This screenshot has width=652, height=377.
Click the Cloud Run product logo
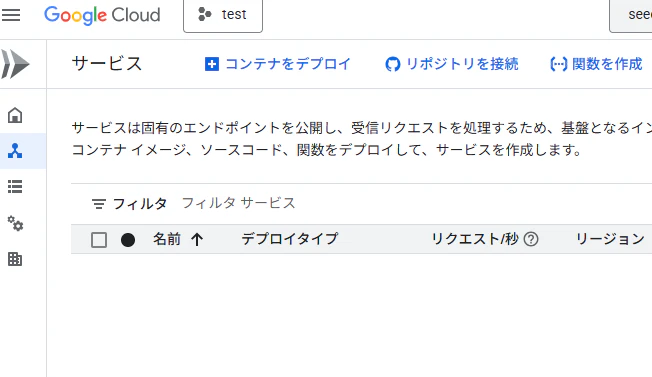[15, 64]
